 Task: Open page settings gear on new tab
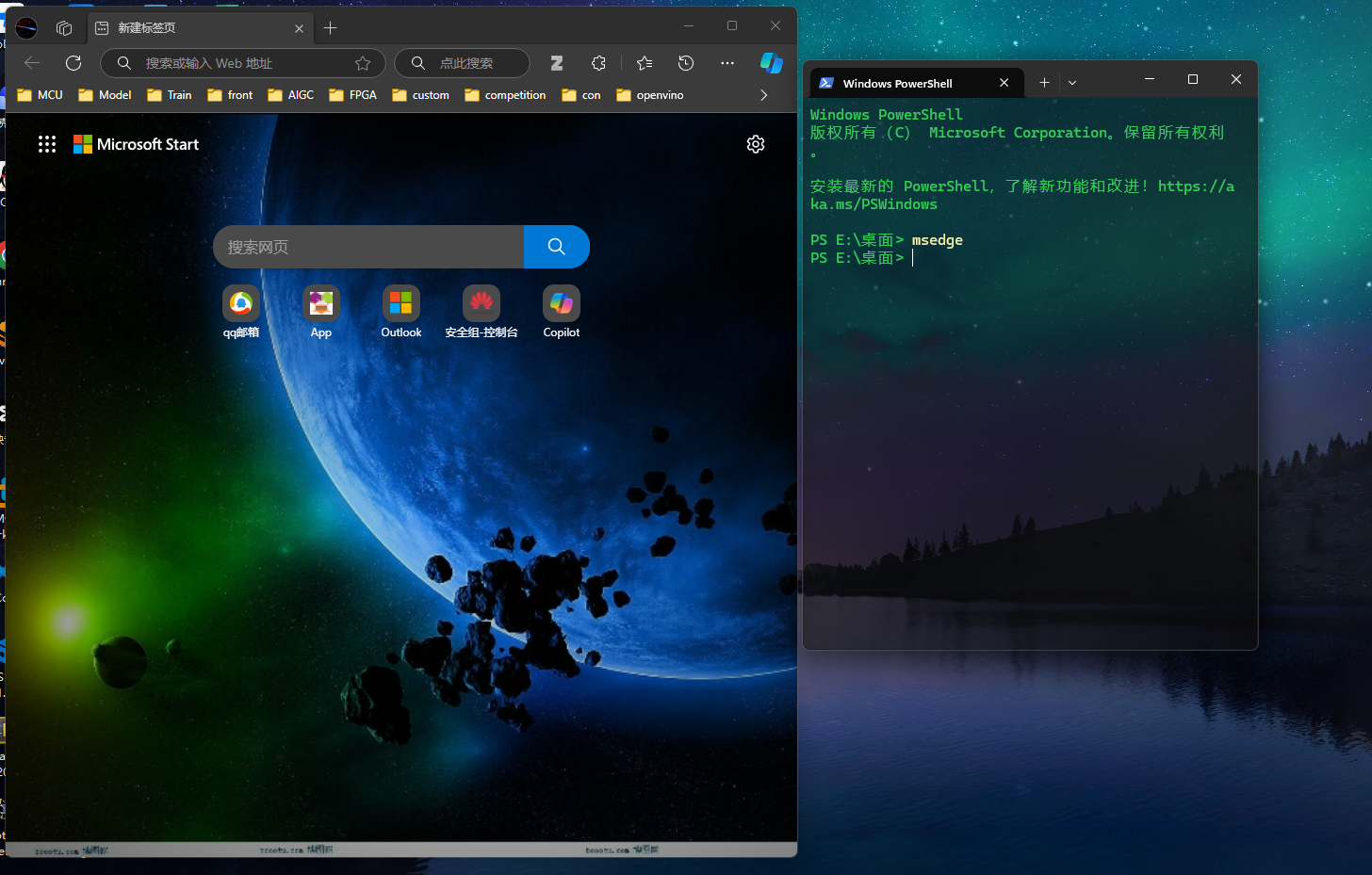755,144
